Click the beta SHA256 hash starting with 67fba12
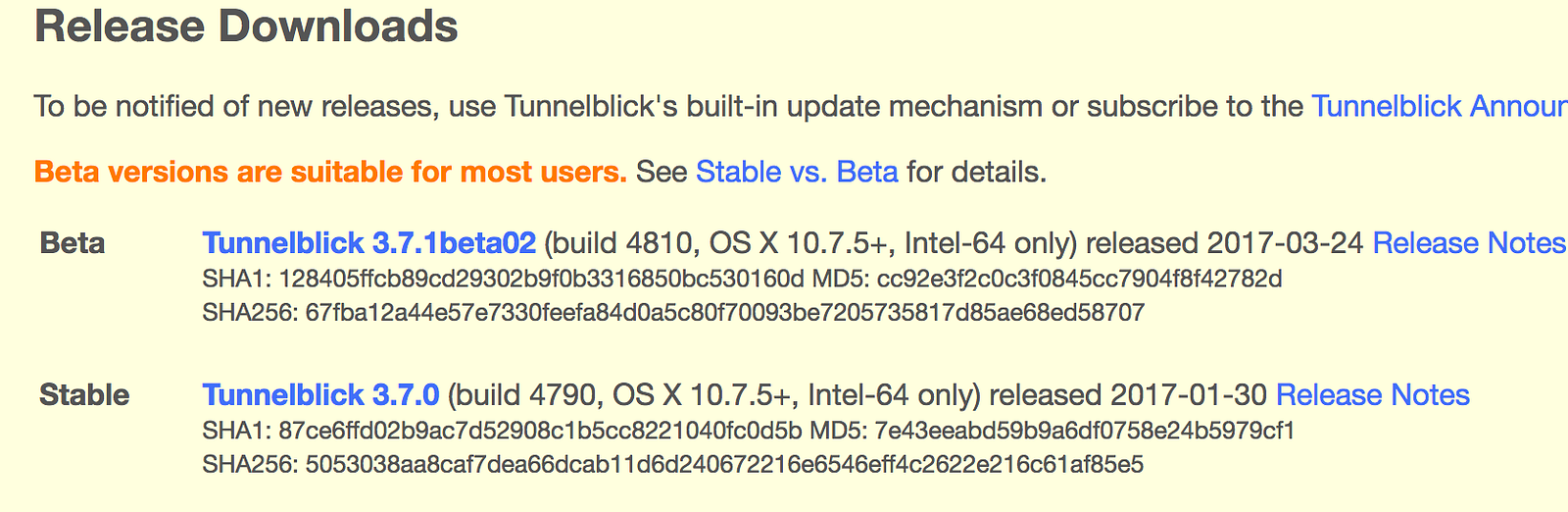 pyautogui.click(x=724, y=313)
